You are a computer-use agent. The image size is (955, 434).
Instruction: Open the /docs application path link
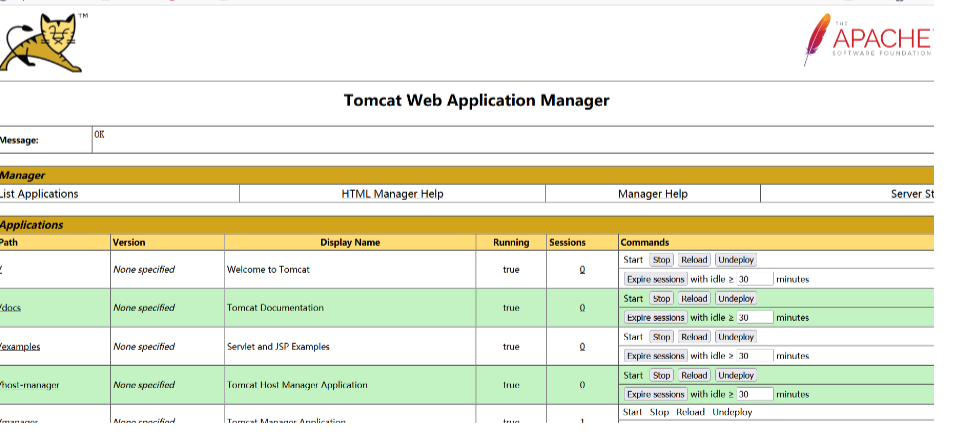tap(10, 308)
